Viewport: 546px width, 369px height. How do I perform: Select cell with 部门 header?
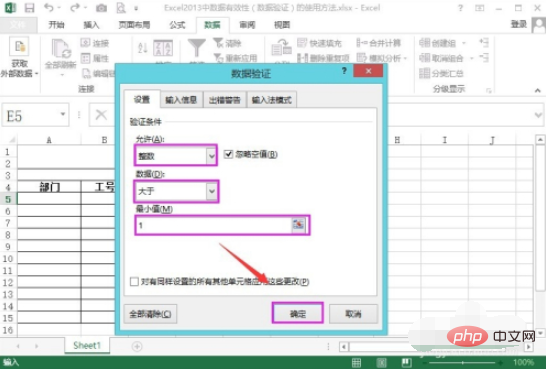tap(49, 187)
